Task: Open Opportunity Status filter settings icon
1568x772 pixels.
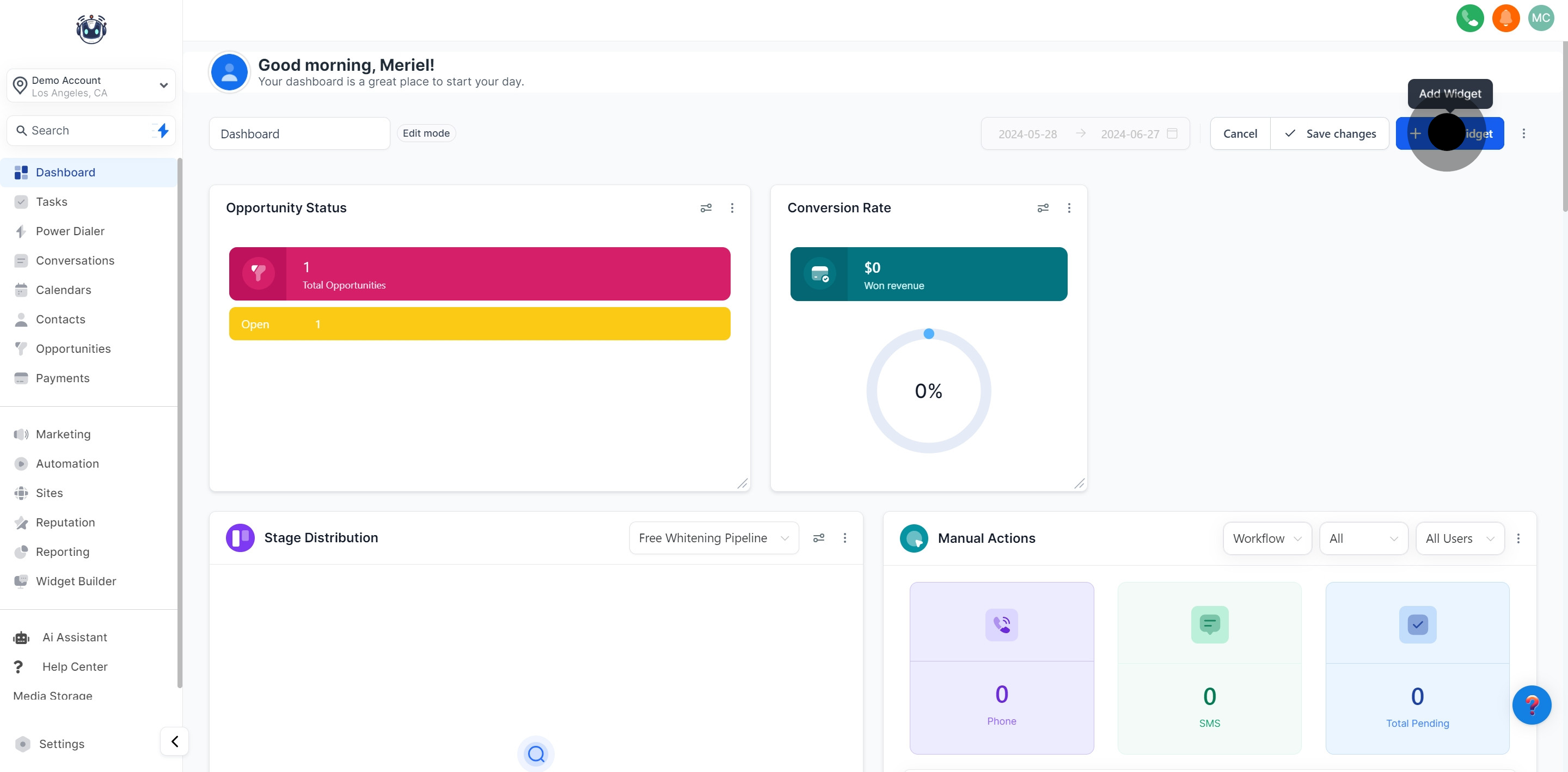Action: coord(706,208)
